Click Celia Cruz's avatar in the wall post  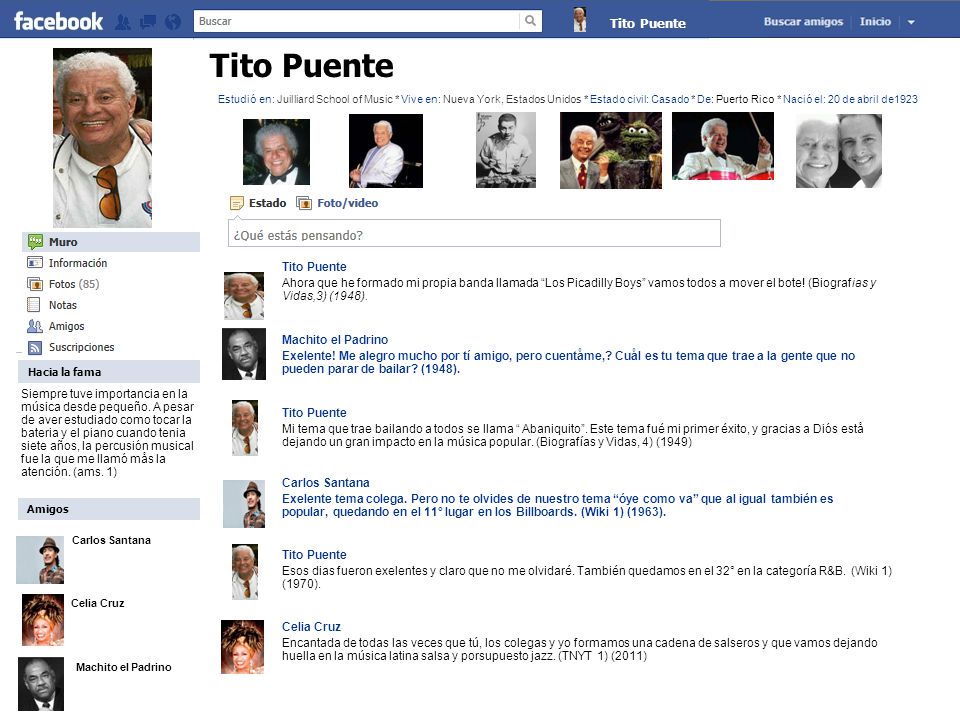tap(242, 647)
